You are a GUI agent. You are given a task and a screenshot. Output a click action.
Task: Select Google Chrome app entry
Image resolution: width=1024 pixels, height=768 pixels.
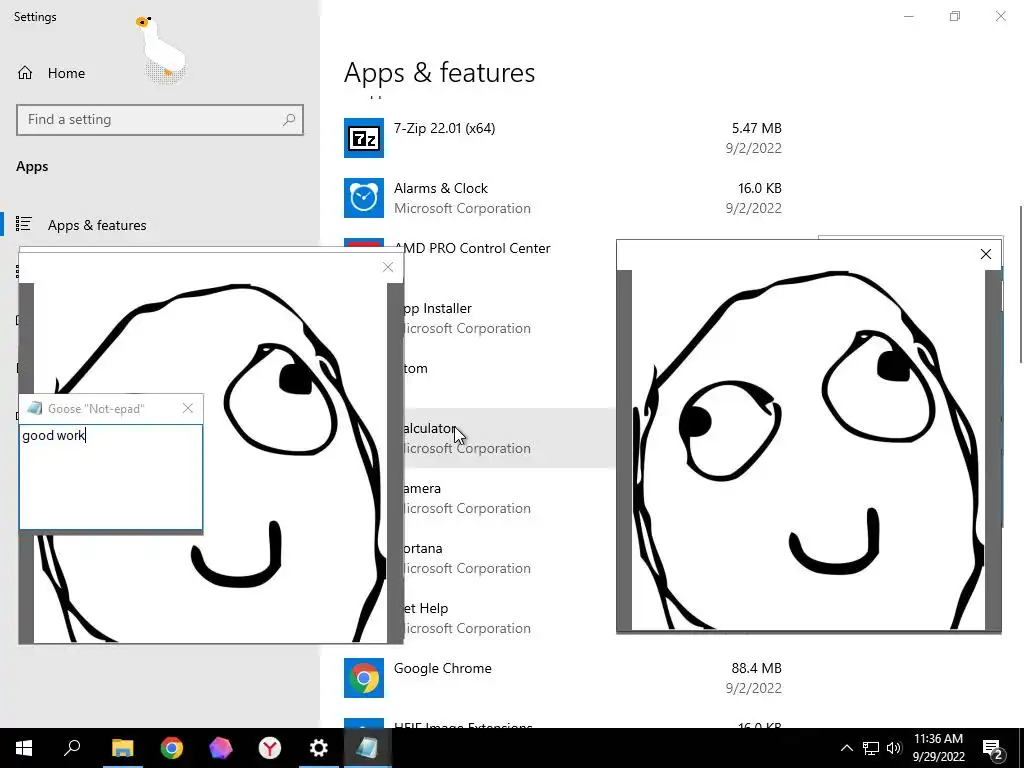563,678
